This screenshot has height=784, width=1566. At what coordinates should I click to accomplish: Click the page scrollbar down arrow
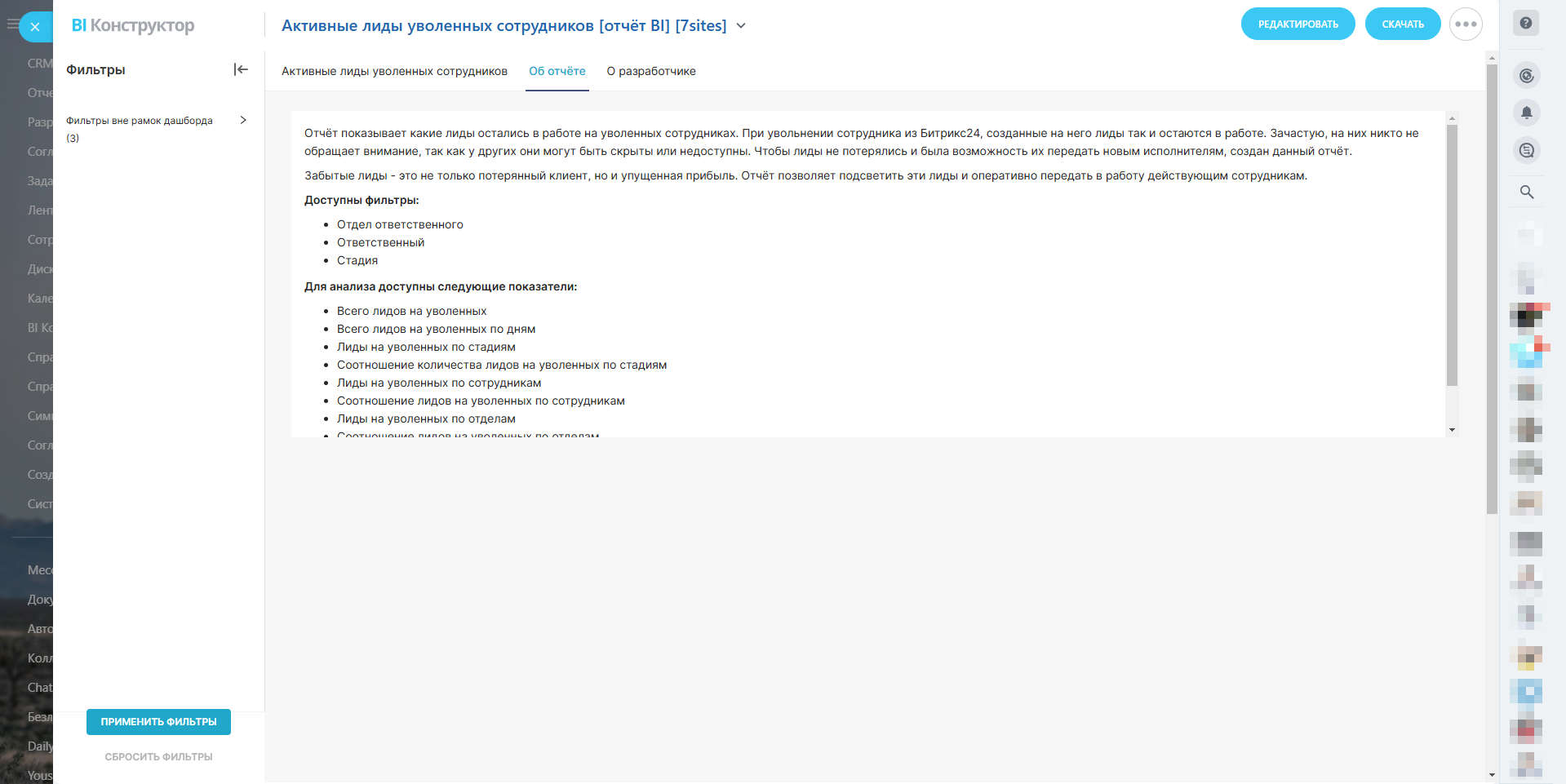pyautogui.click(x=1492, y=775)
